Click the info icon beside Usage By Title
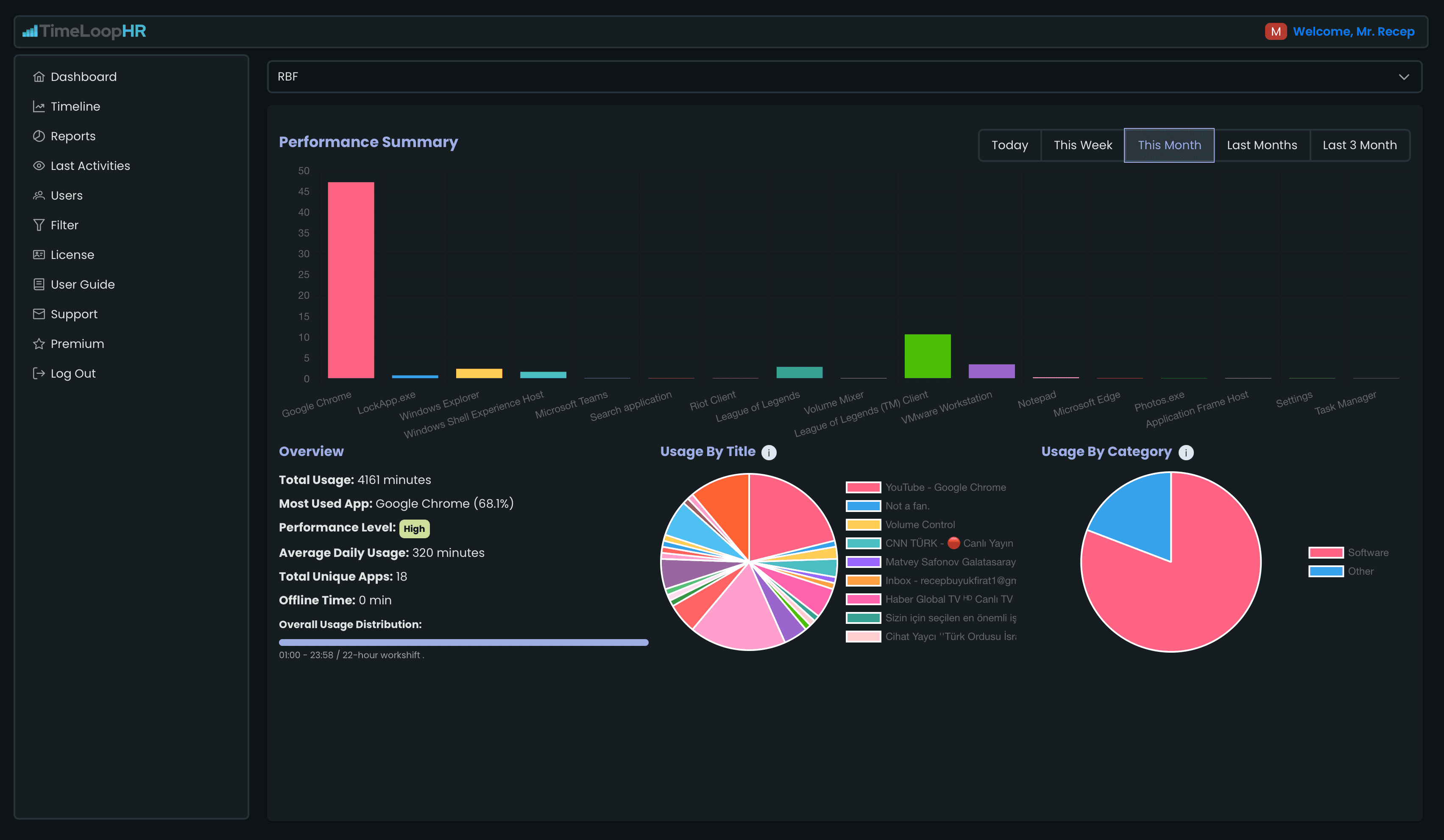This screenshot has width=1444, height=840. [x=769, y=452]
